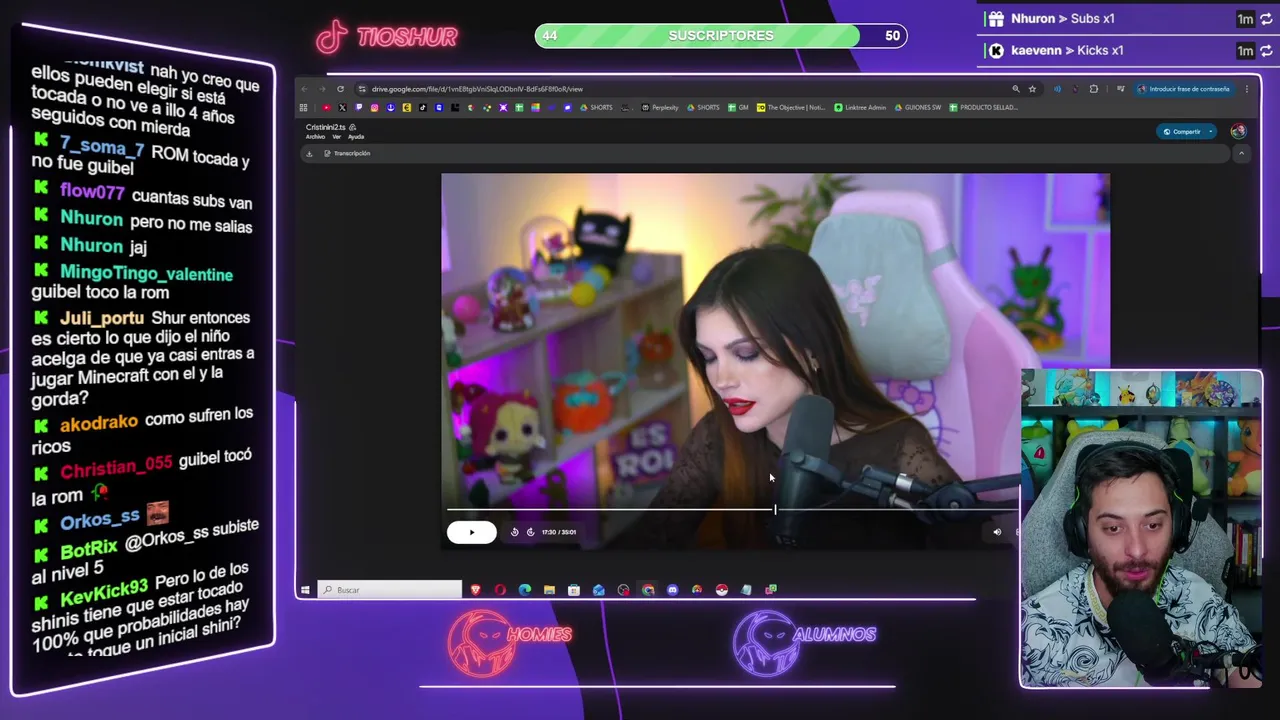Click the SUSCRIPTORES goal progress bar
Viewport: 1280px width, 720px height.
tap(721, 36)
